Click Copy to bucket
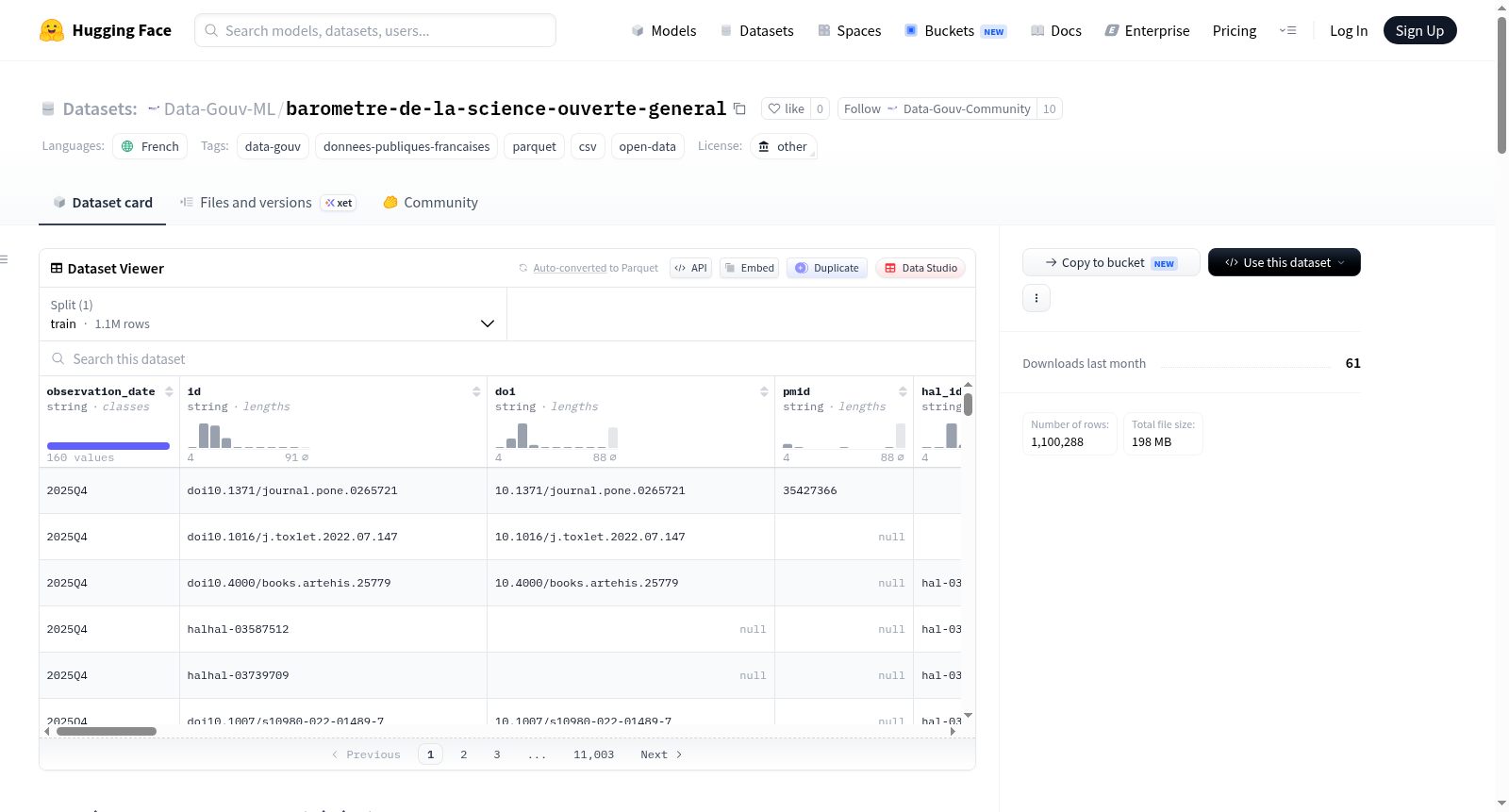1509x812 pixels. click(x=1111, y=262)
